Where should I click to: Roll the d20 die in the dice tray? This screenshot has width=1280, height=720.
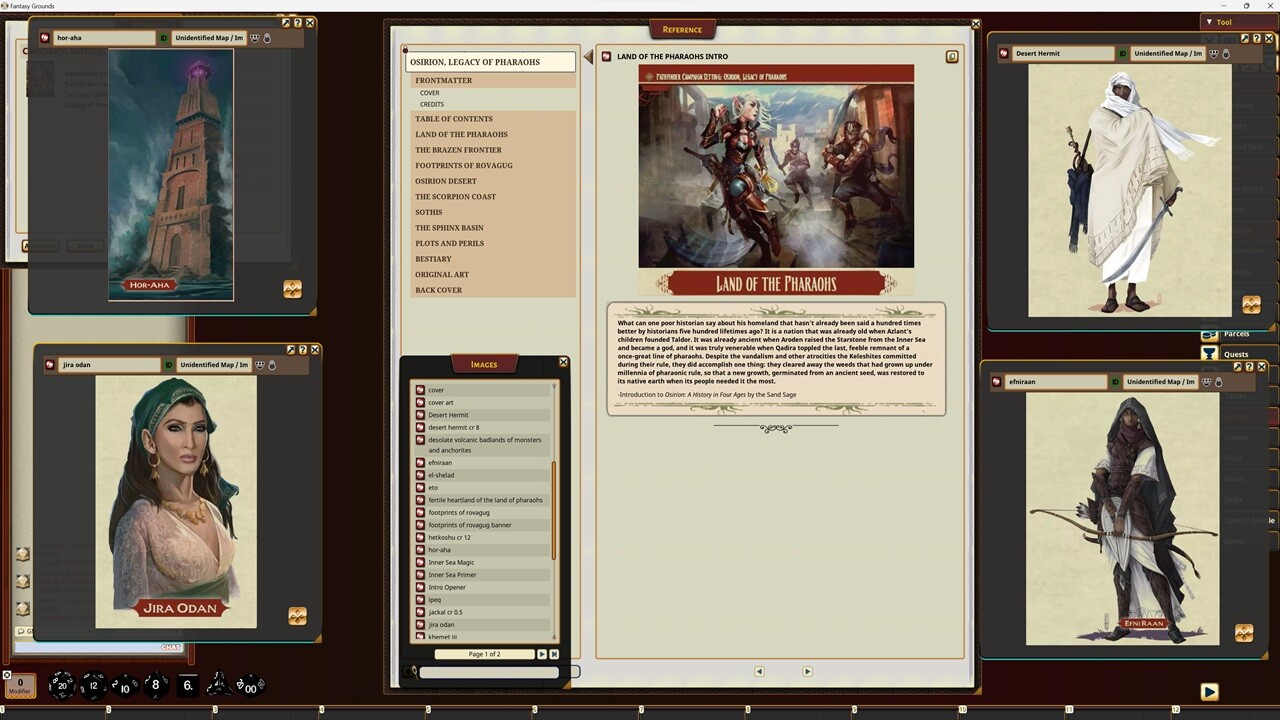pos(62,685)
